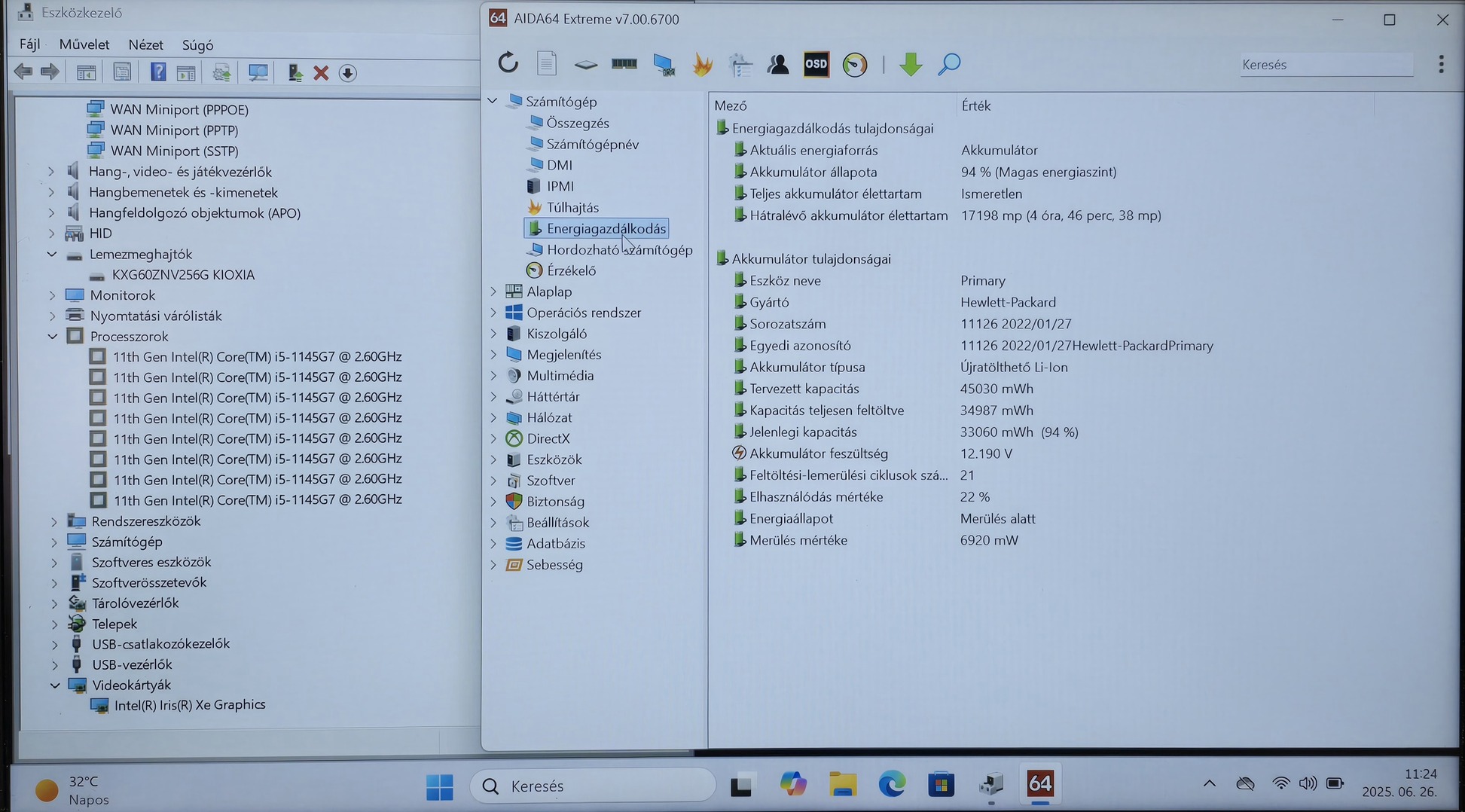Open the Művelet menu

pyautogui.click(x=84, y=44)
